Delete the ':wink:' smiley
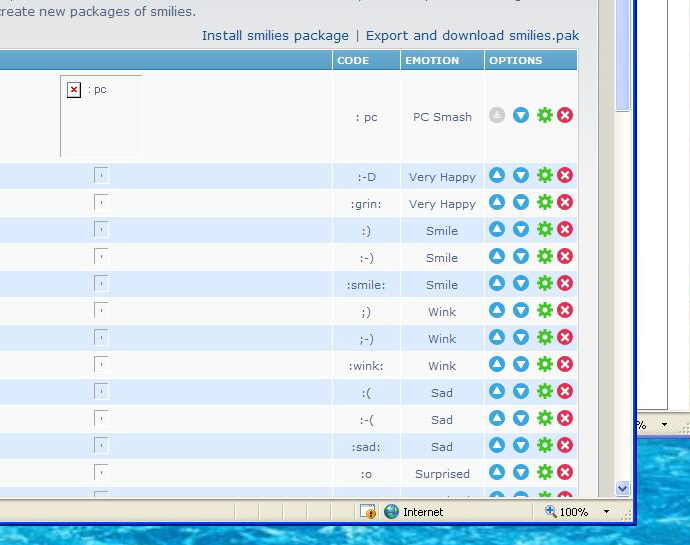The image size is (690, 545). 565,364
